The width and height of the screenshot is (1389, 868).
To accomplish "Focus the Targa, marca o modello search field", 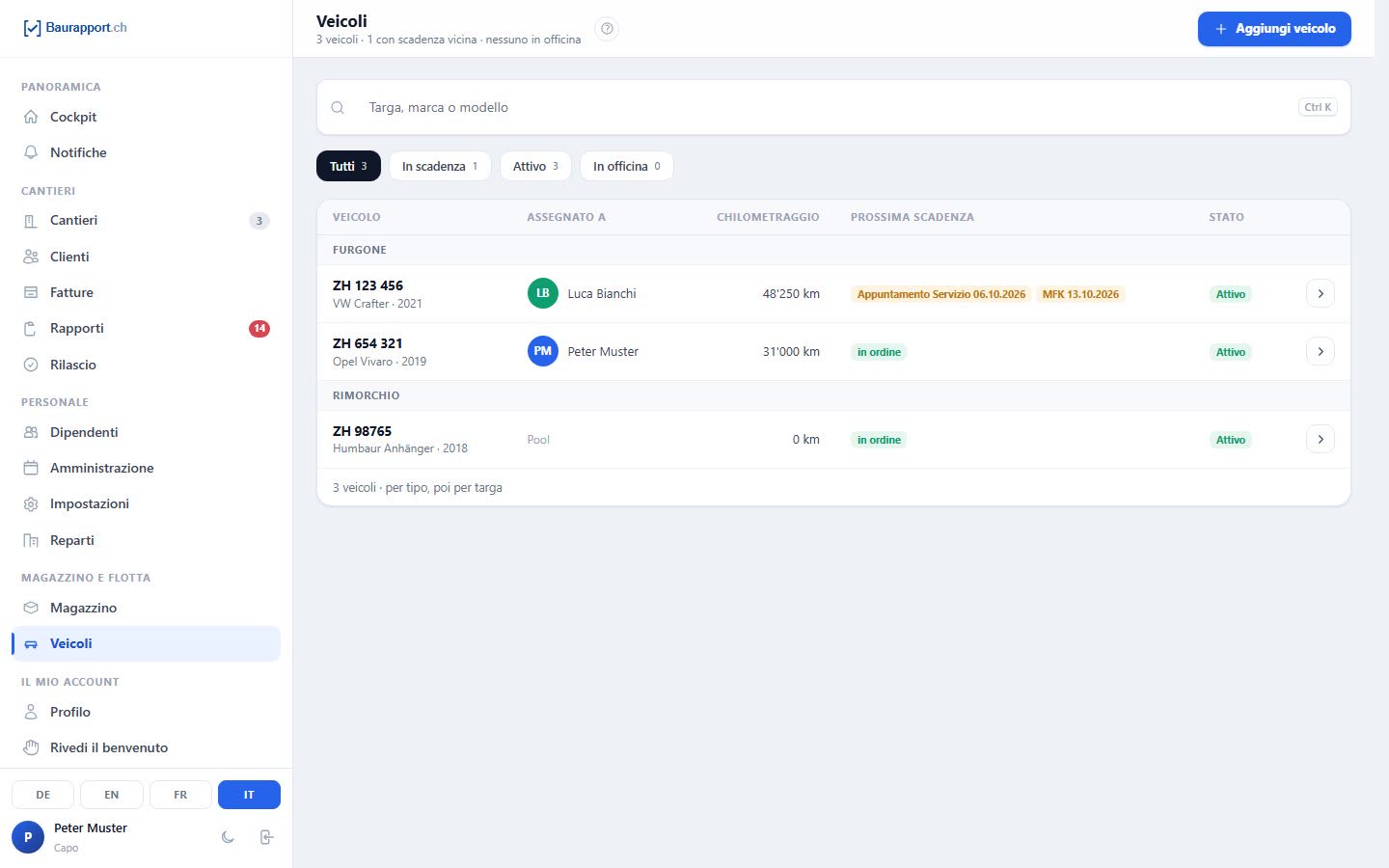I will pos(833,107).
